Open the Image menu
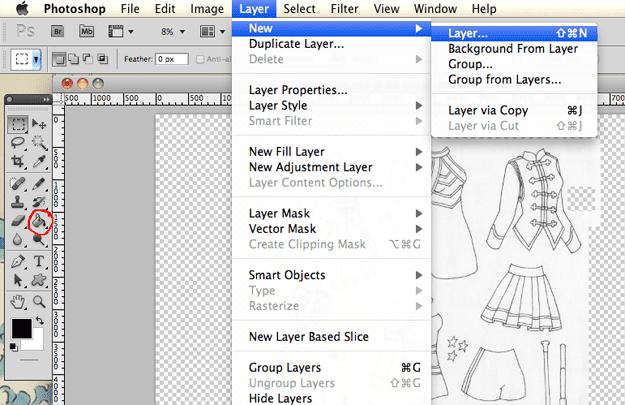The height and width of the screenshot is (405, 625). point(206,9)
